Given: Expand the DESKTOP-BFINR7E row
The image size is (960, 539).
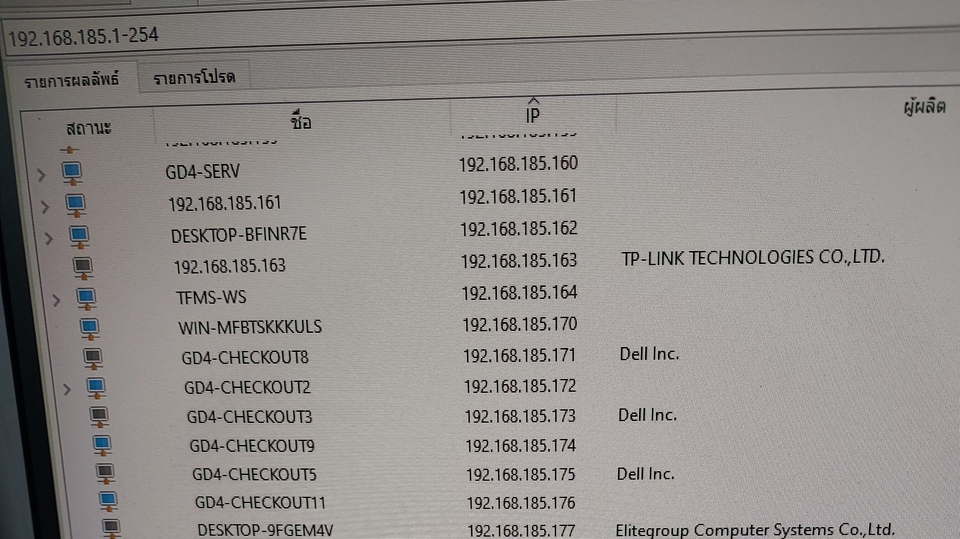Looking at the screenshot, I should pos(48,239).
